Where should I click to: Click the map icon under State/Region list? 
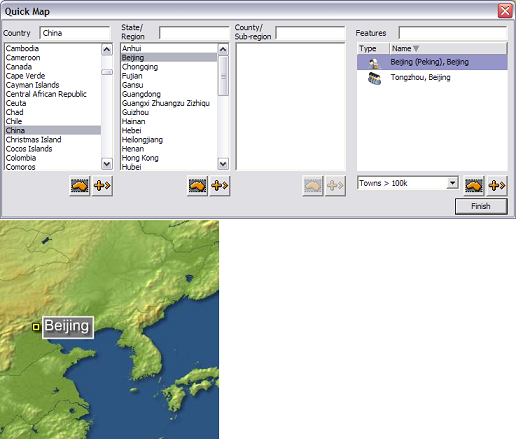(197, 186)
